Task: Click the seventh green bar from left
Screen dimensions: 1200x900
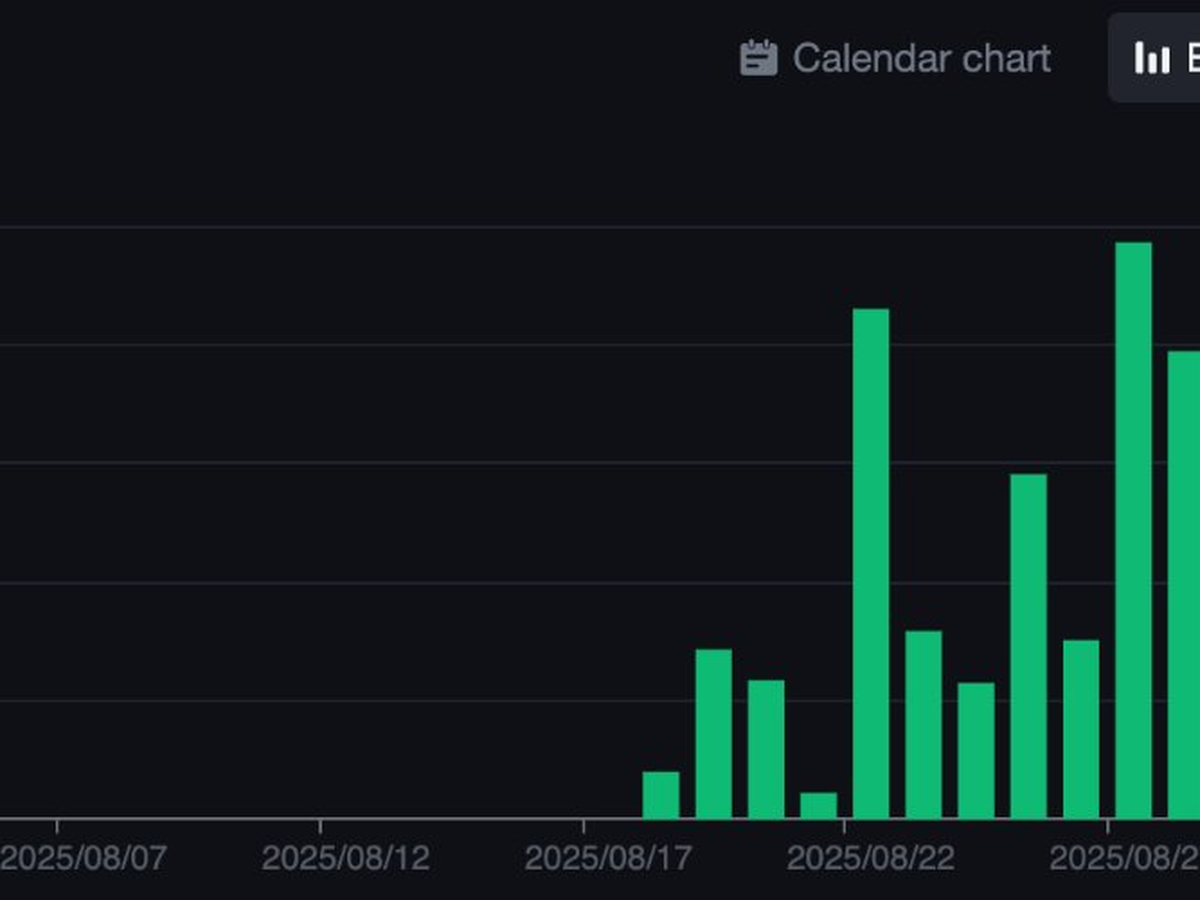Action: pos(976,750)
